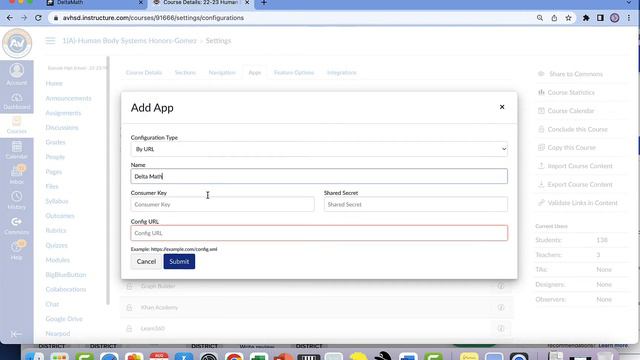The width and height of the screenshot is (640, 360).
Task: Open Help in global navigation
Action: pos(17,251)
